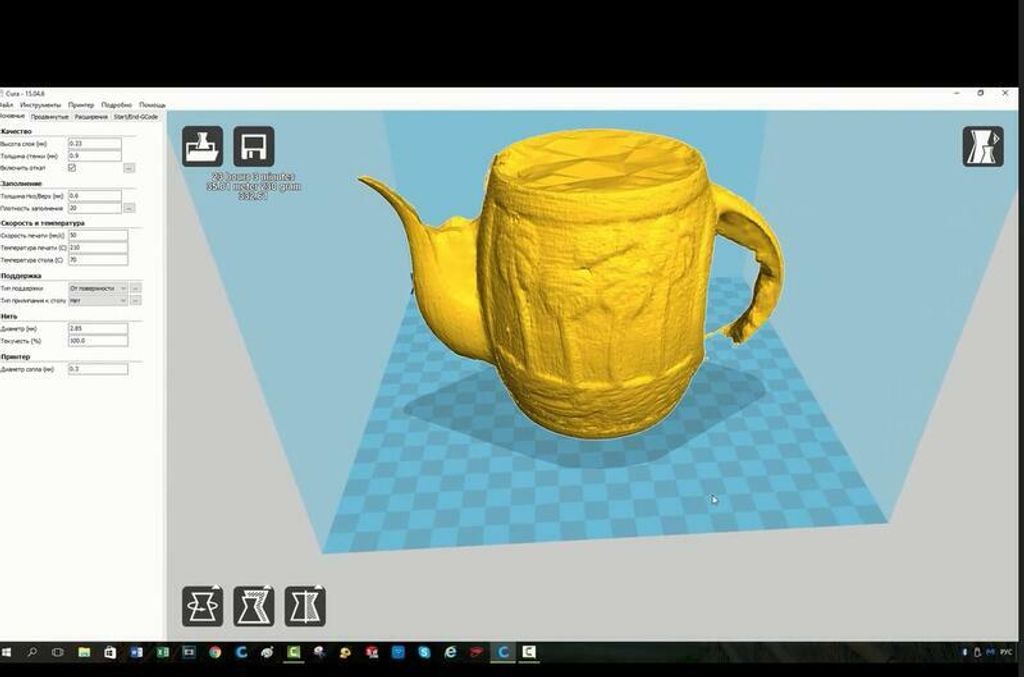The width and height of the screenshot is (1024, 677).
Task: Open fill settings button beside Плотность заполнения
Action: pyautogui.click(x=129, y=208)
